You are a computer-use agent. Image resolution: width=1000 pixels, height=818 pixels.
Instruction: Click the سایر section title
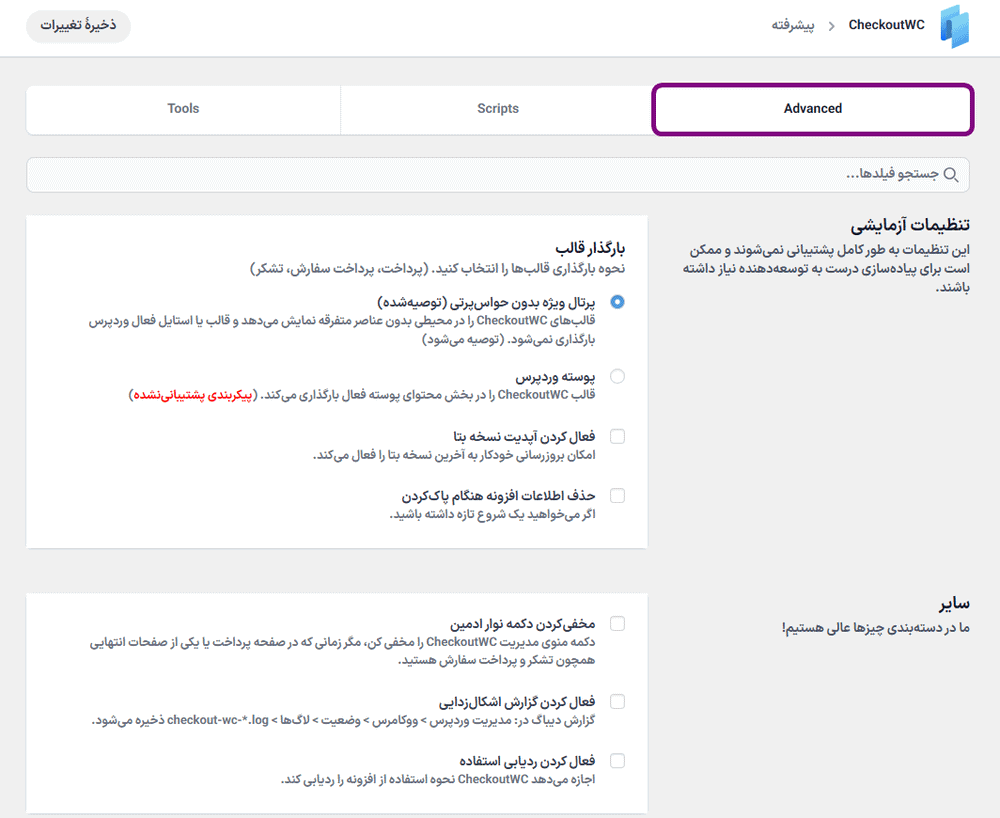click(x=953, y=603)
